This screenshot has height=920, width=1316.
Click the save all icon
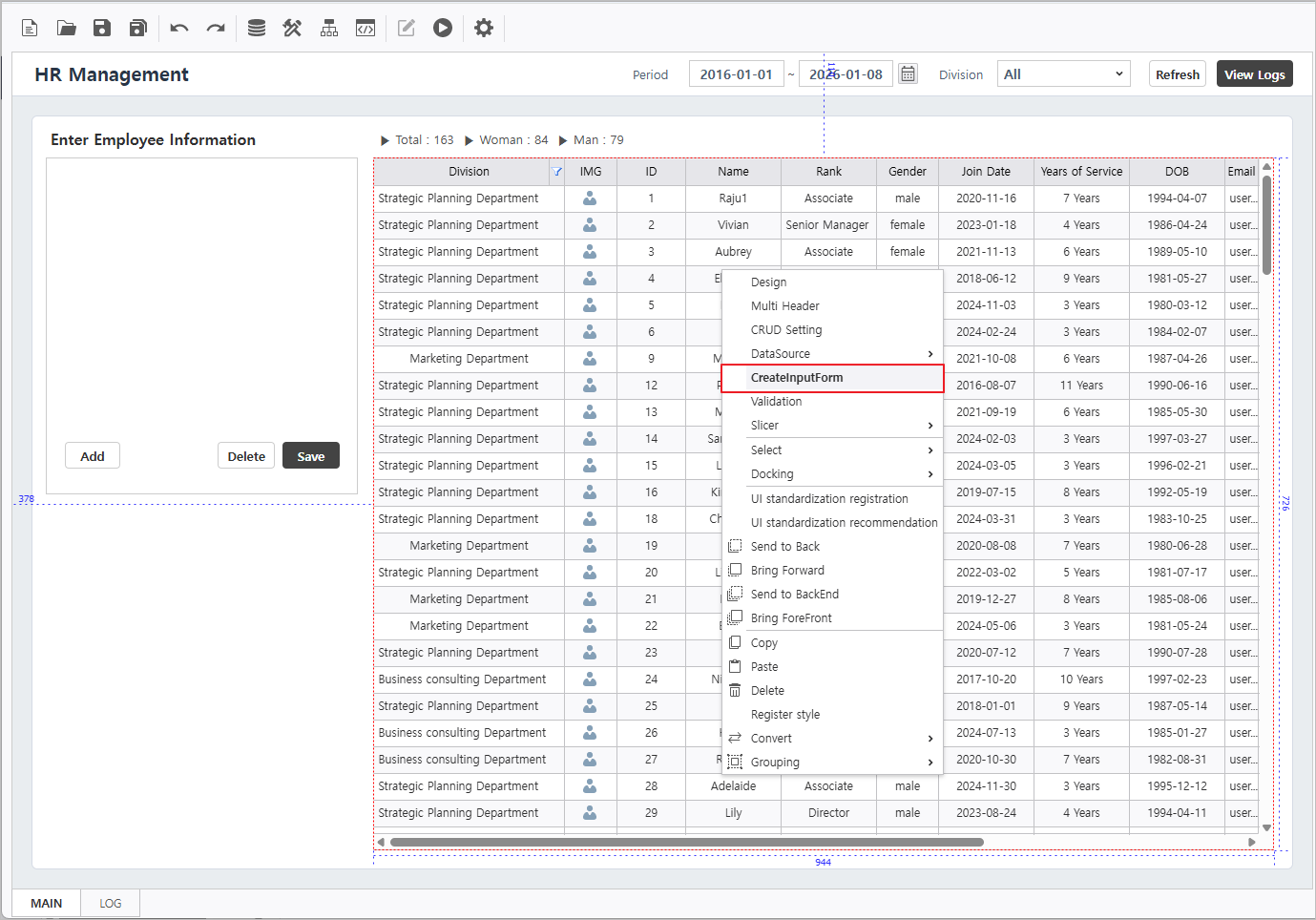point(138,28)
